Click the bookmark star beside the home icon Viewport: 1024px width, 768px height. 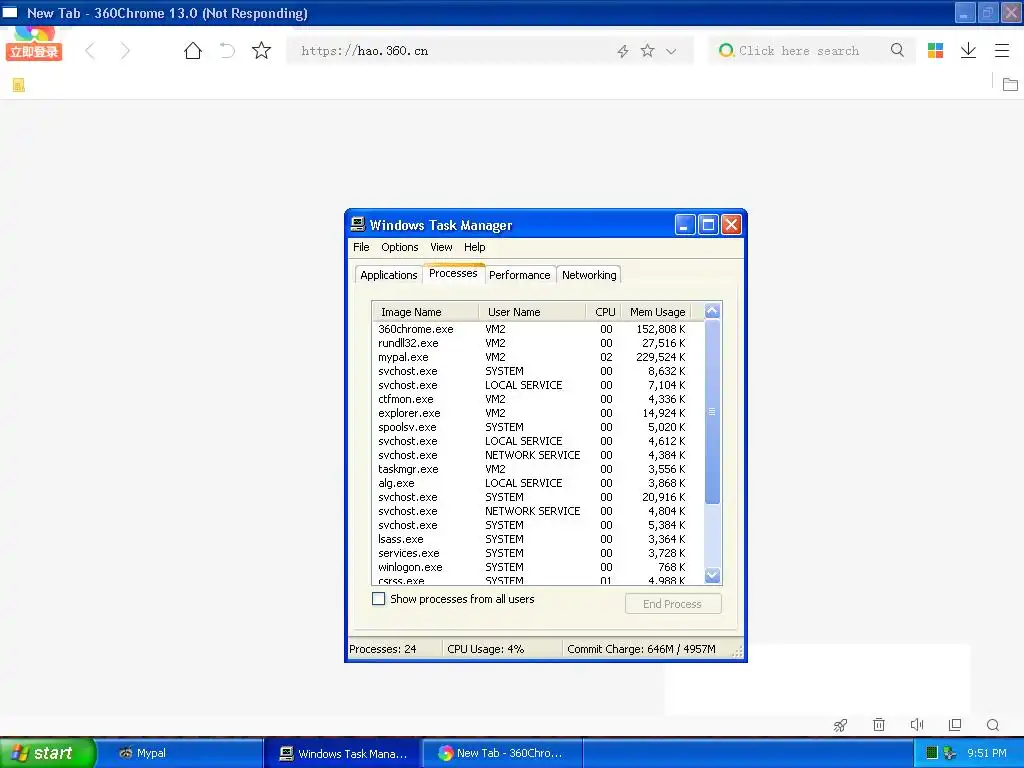[261, 50]
